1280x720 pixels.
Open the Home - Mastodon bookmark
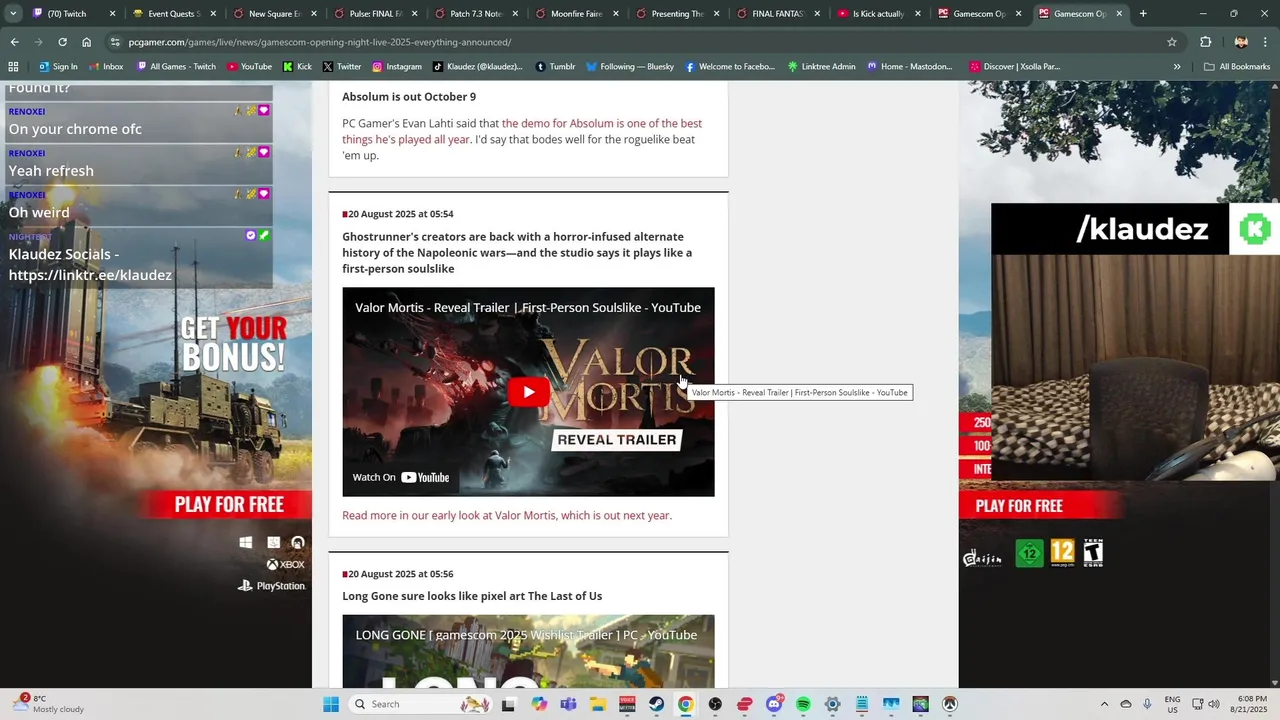click(x=909, y=67)
